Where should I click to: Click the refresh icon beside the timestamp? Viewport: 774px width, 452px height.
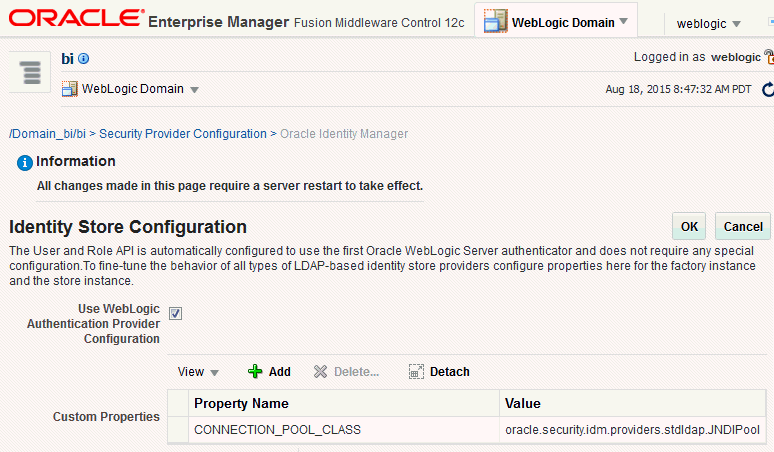(x=768, y=89)
